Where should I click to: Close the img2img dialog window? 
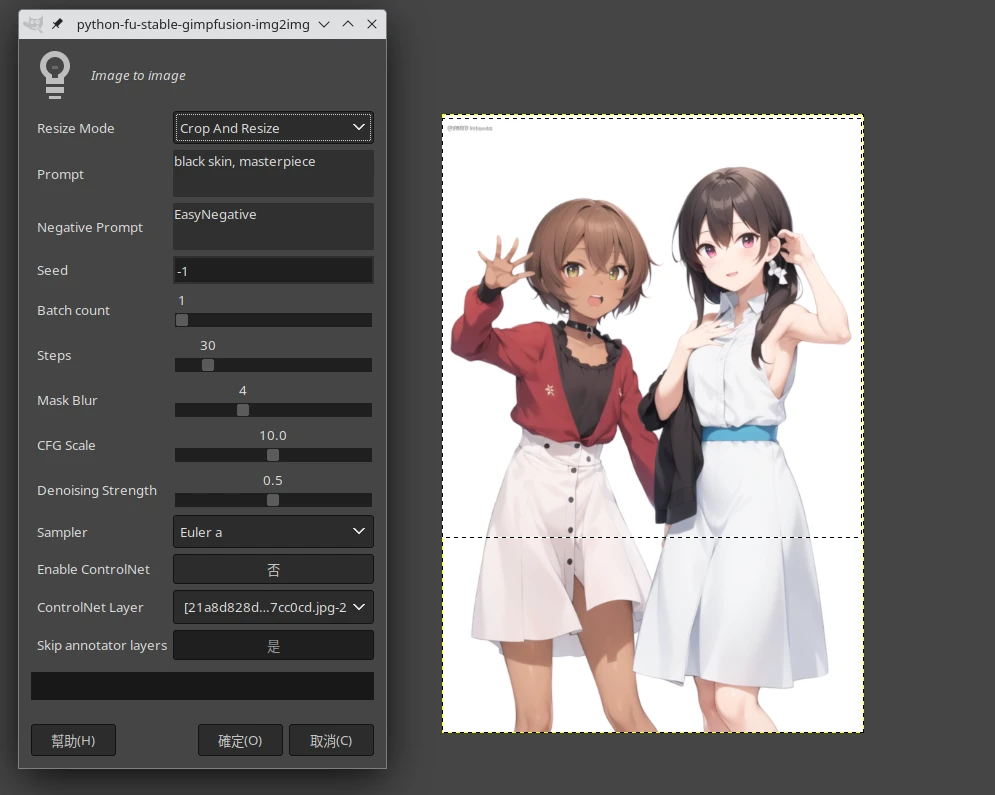tap(372, 24)
